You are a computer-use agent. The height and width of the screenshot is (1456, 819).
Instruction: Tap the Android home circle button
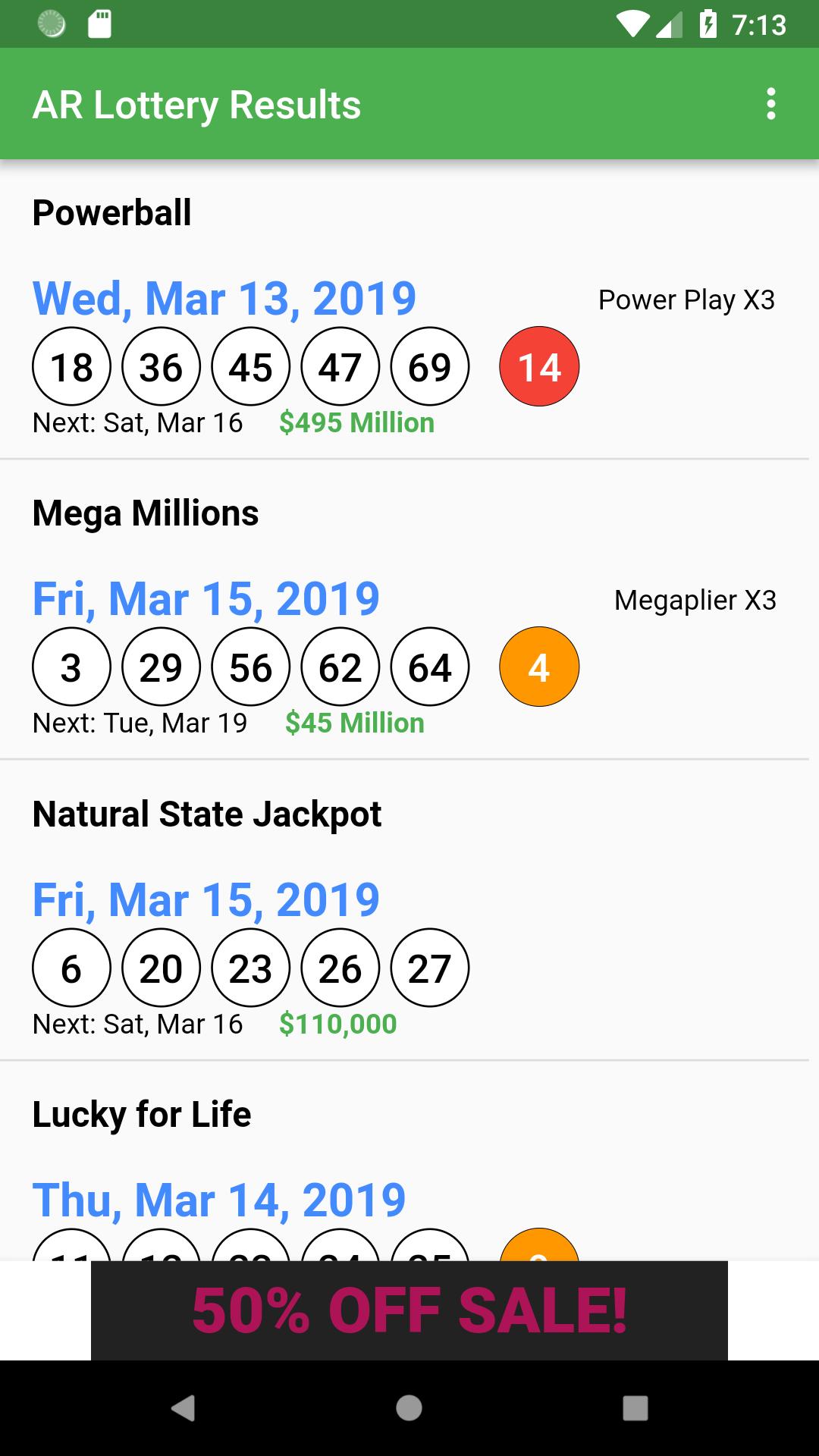click(409, 1408)
